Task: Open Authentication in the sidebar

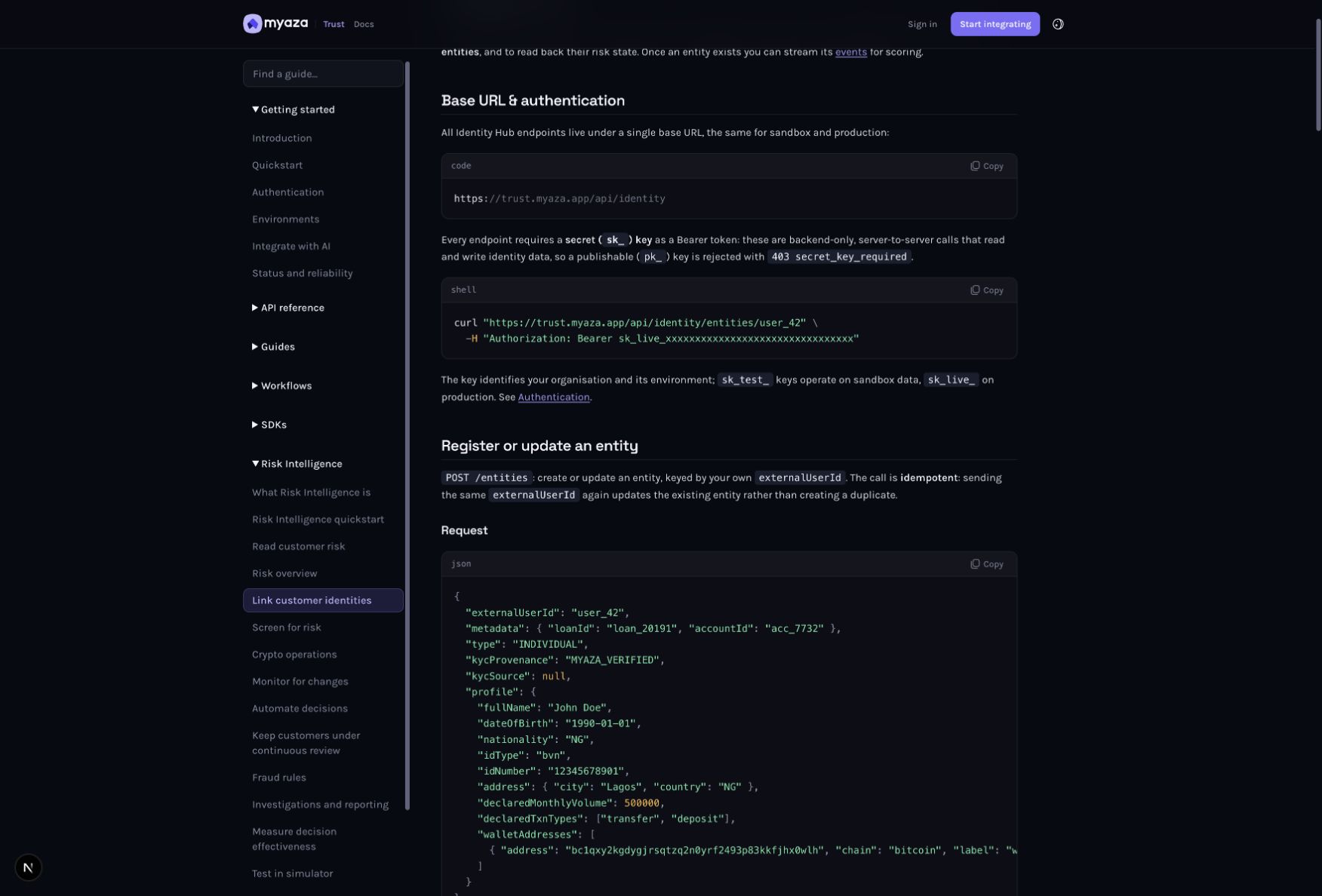Action: point(287,192)
